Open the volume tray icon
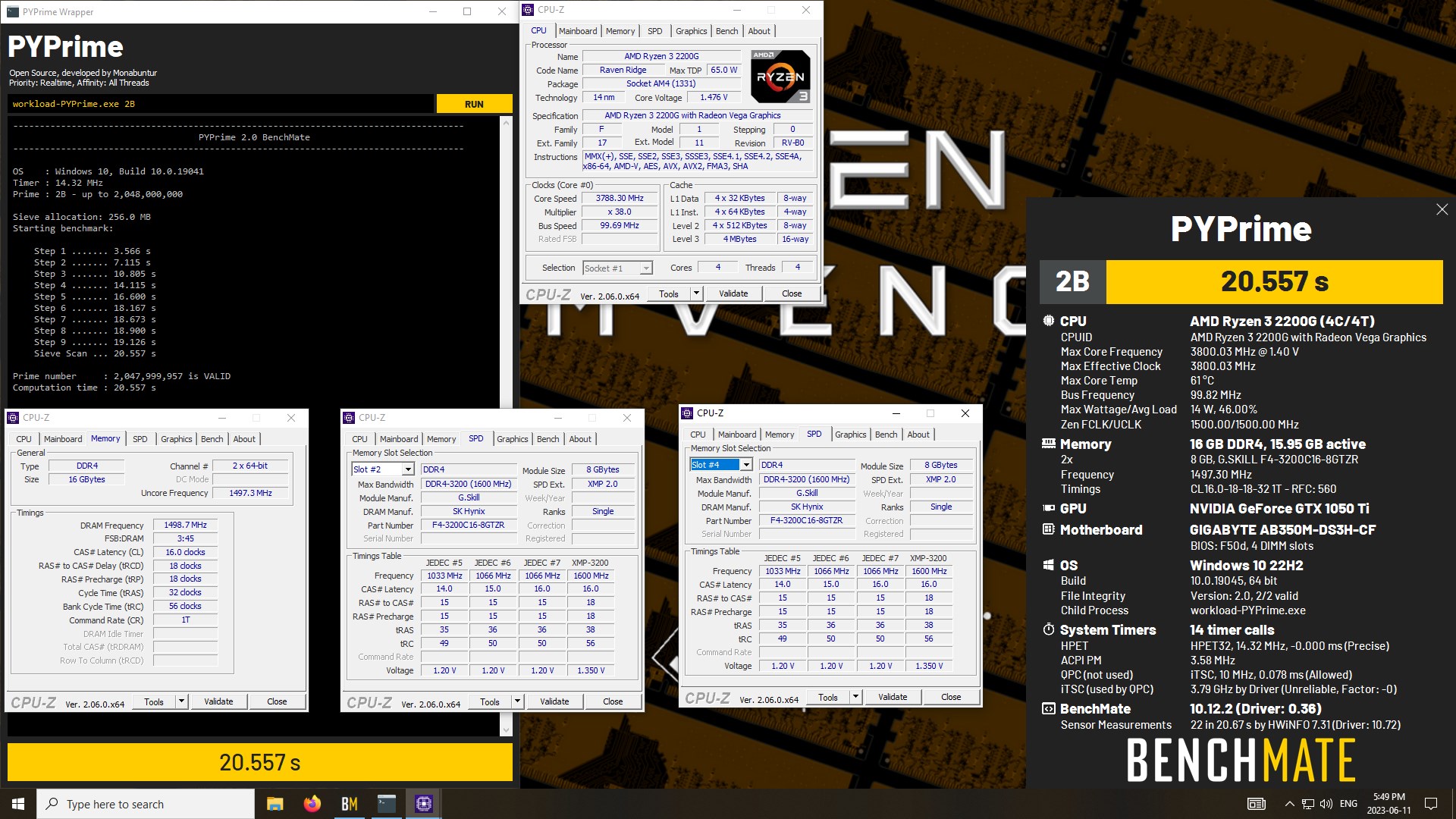The width and height of the screenshot is (1456, 819). (1326, 804)
